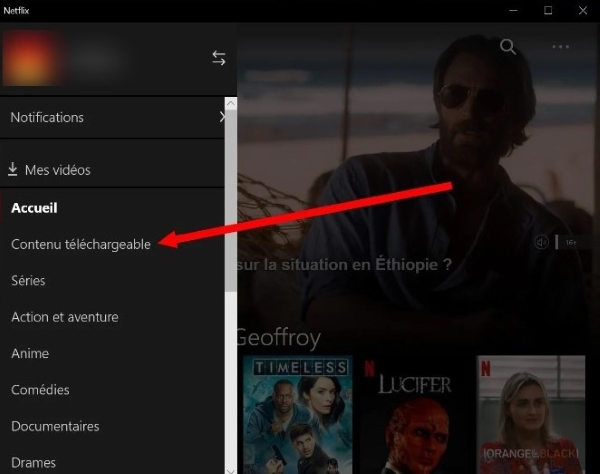Toggle the trailer mute speaker icon
Screen dimensions: 600x474
(542, 242)
